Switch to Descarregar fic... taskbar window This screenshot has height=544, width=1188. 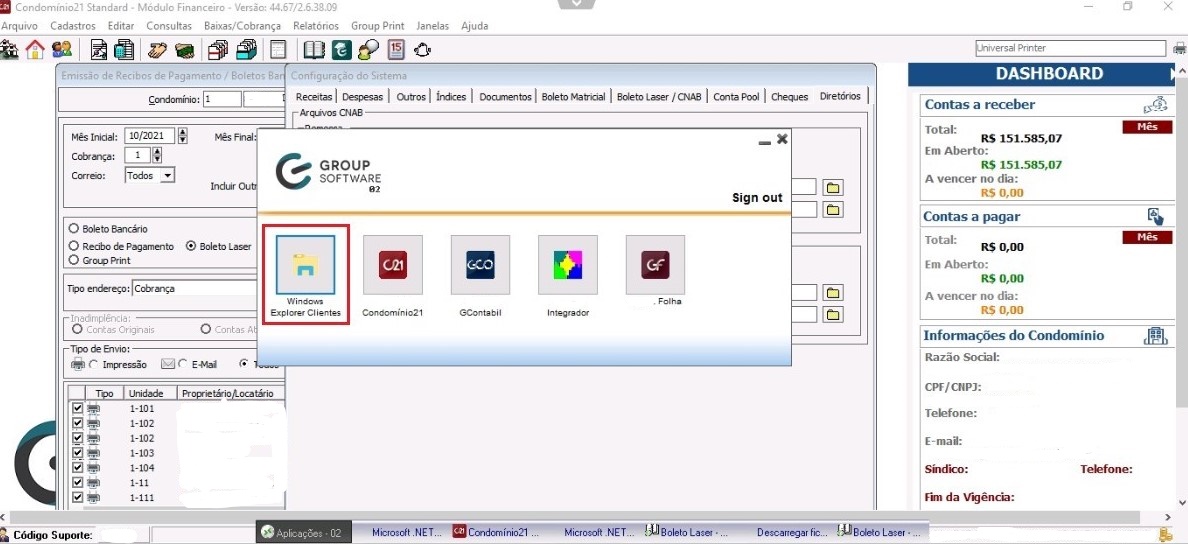793,533
